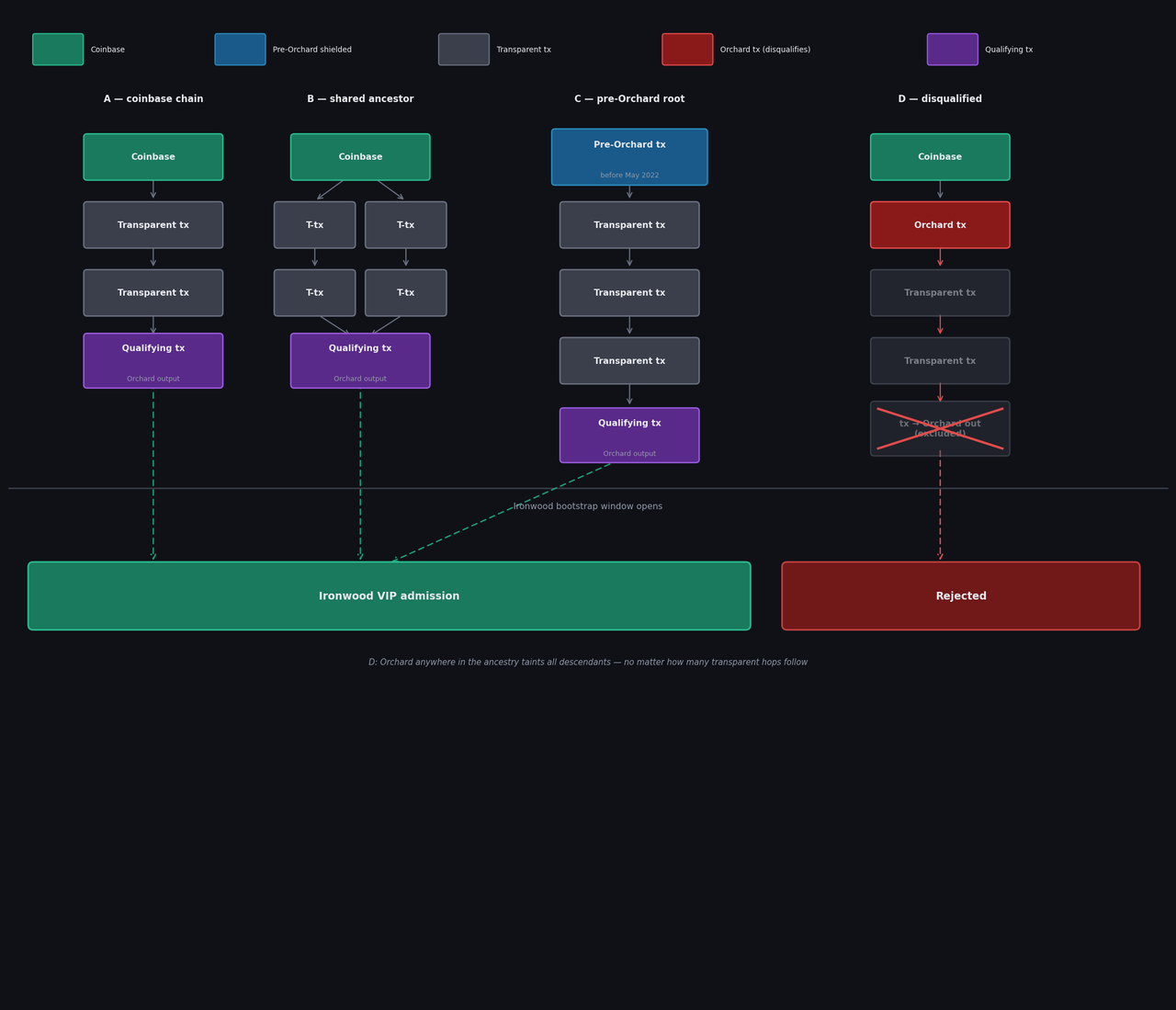Screen dimensions: 1176x1010
Task: Click the blue Pre-Orchard tx node
Action: (629, 157)
